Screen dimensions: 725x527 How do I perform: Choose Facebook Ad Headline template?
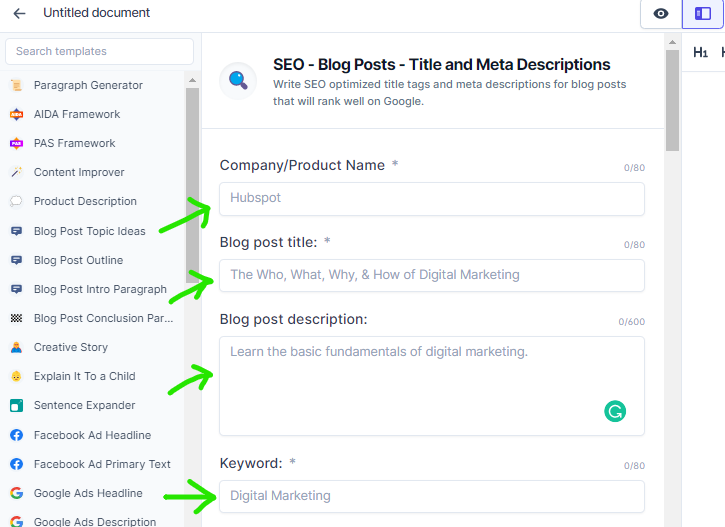click(92, 435)
